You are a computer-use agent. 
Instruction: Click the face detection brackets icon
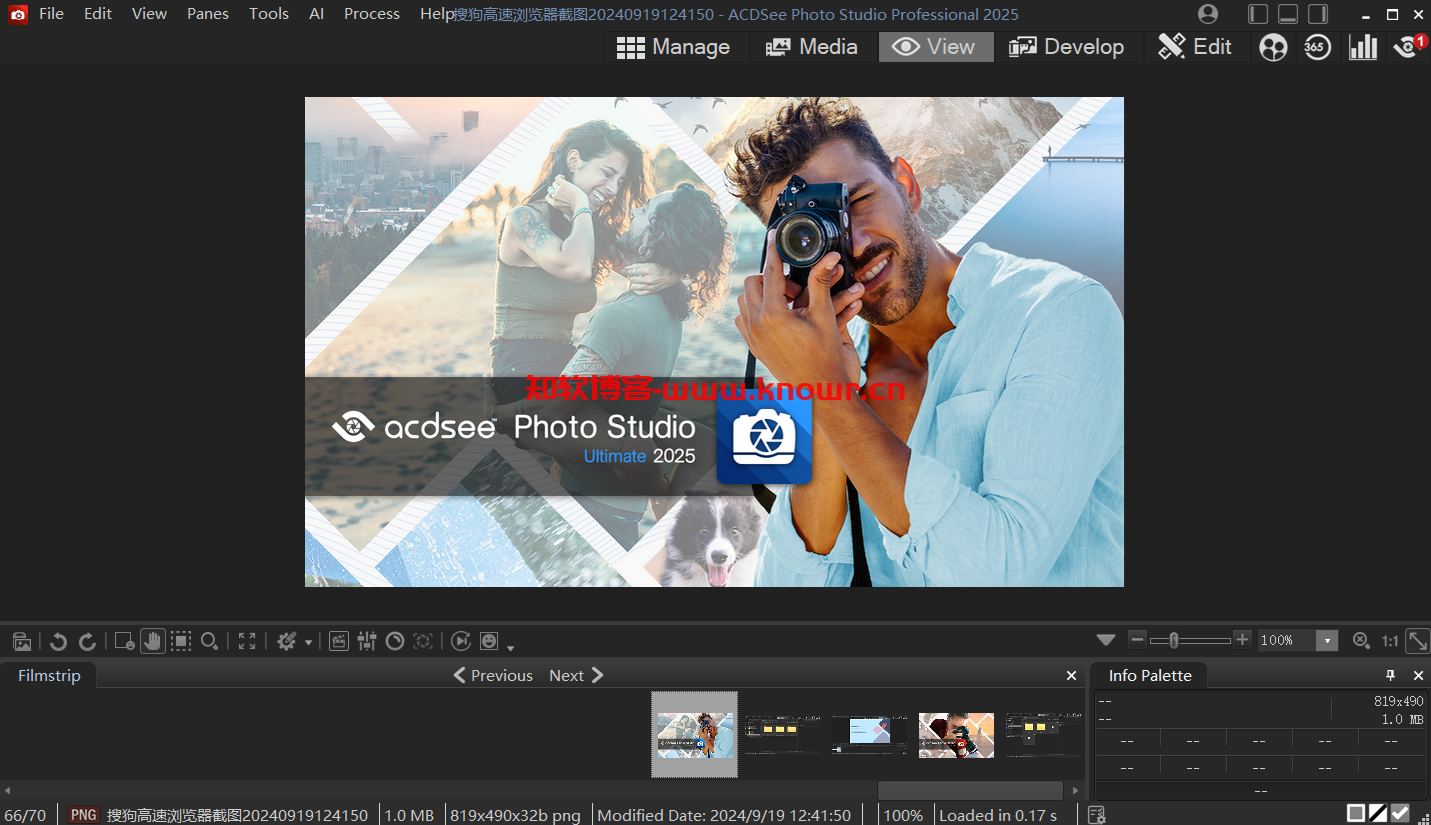click(423, 641)
